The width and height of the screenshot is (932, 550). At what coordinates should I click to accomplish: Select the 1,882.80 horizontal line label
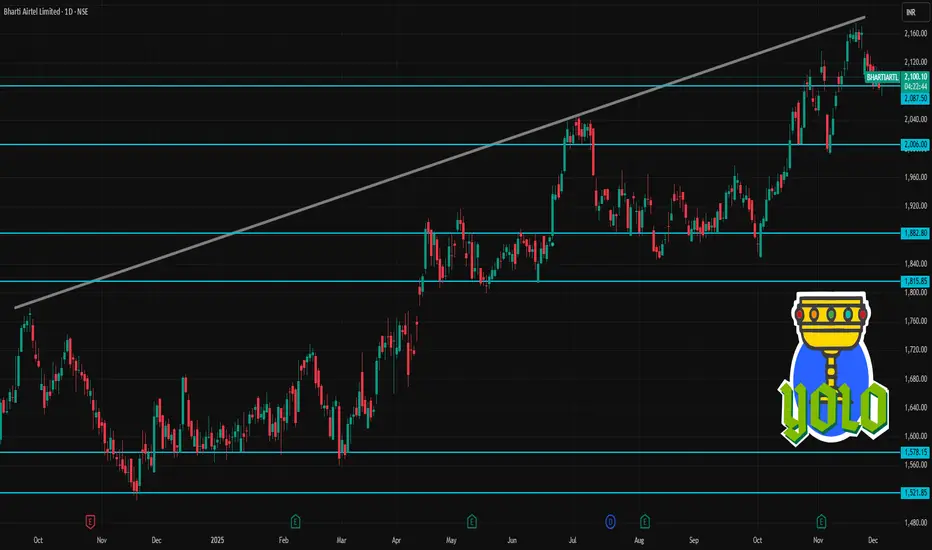pyautogui.click(x=915, y=233)
